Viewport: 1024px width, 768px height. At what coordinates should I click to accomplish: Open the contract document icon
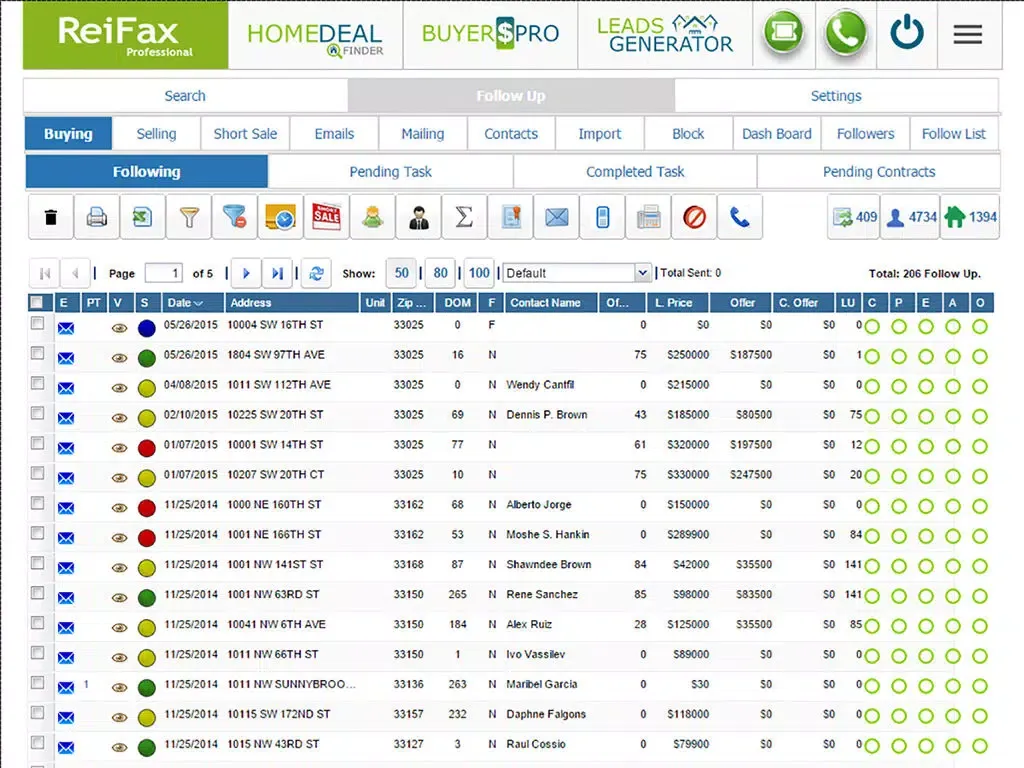click(x=511, y=217)
